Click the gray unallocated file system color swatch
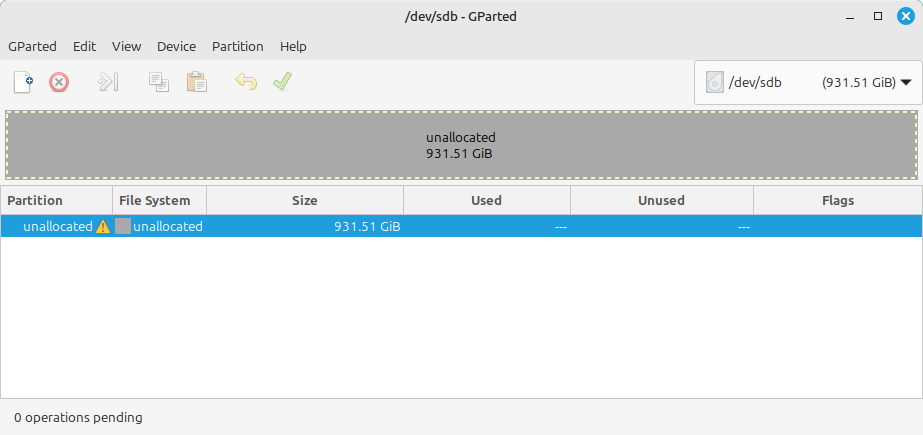 point(123,226)
